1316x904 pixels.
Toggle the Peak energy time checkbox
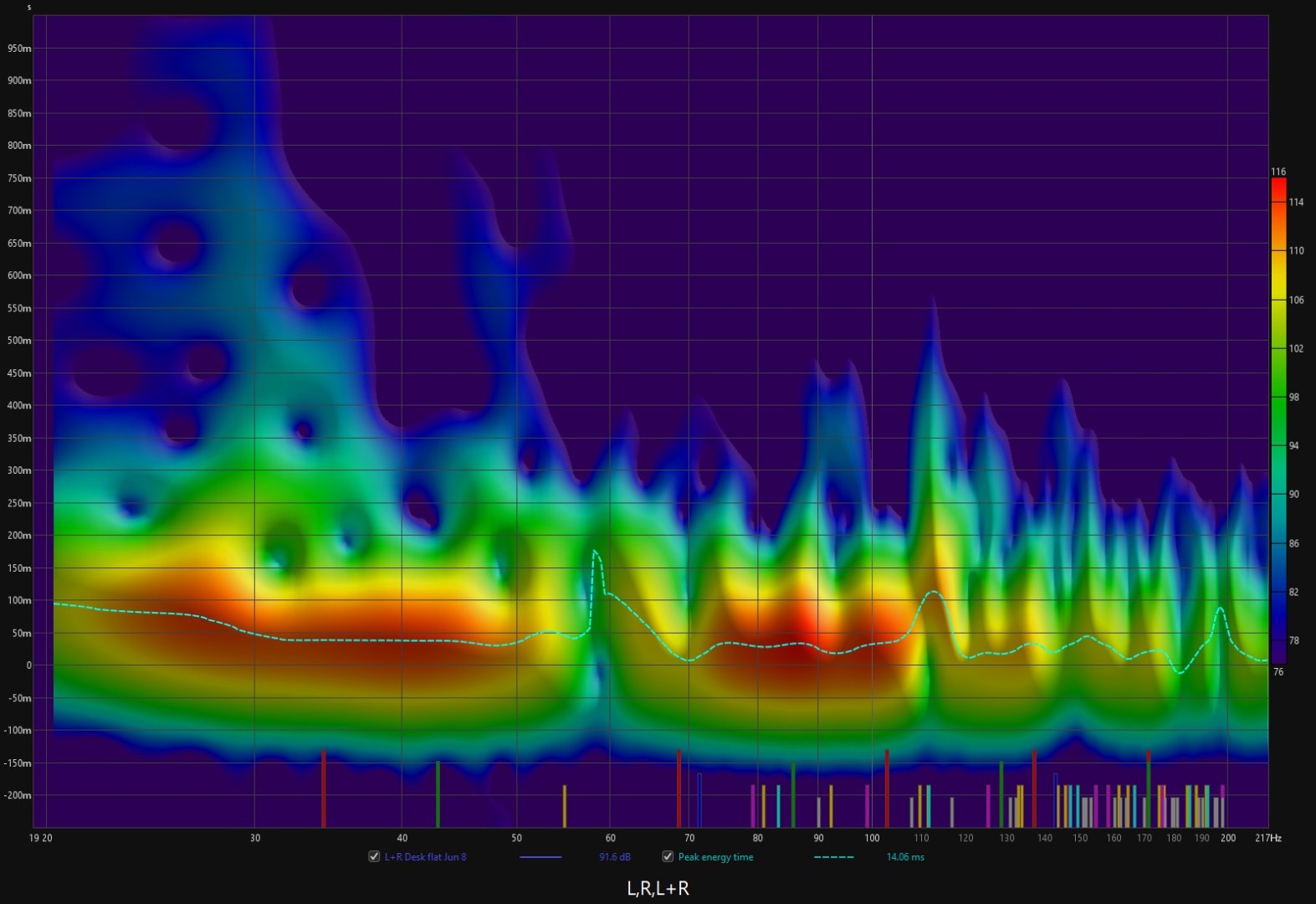tap(668, 856)
